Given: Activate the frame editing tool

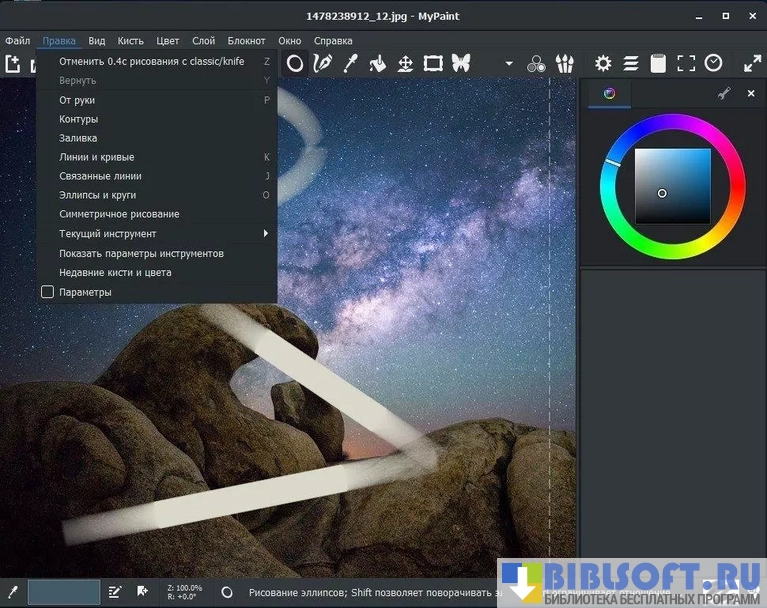Looking at the screenshot, I should pyautogui.click(x=433, y=63).
